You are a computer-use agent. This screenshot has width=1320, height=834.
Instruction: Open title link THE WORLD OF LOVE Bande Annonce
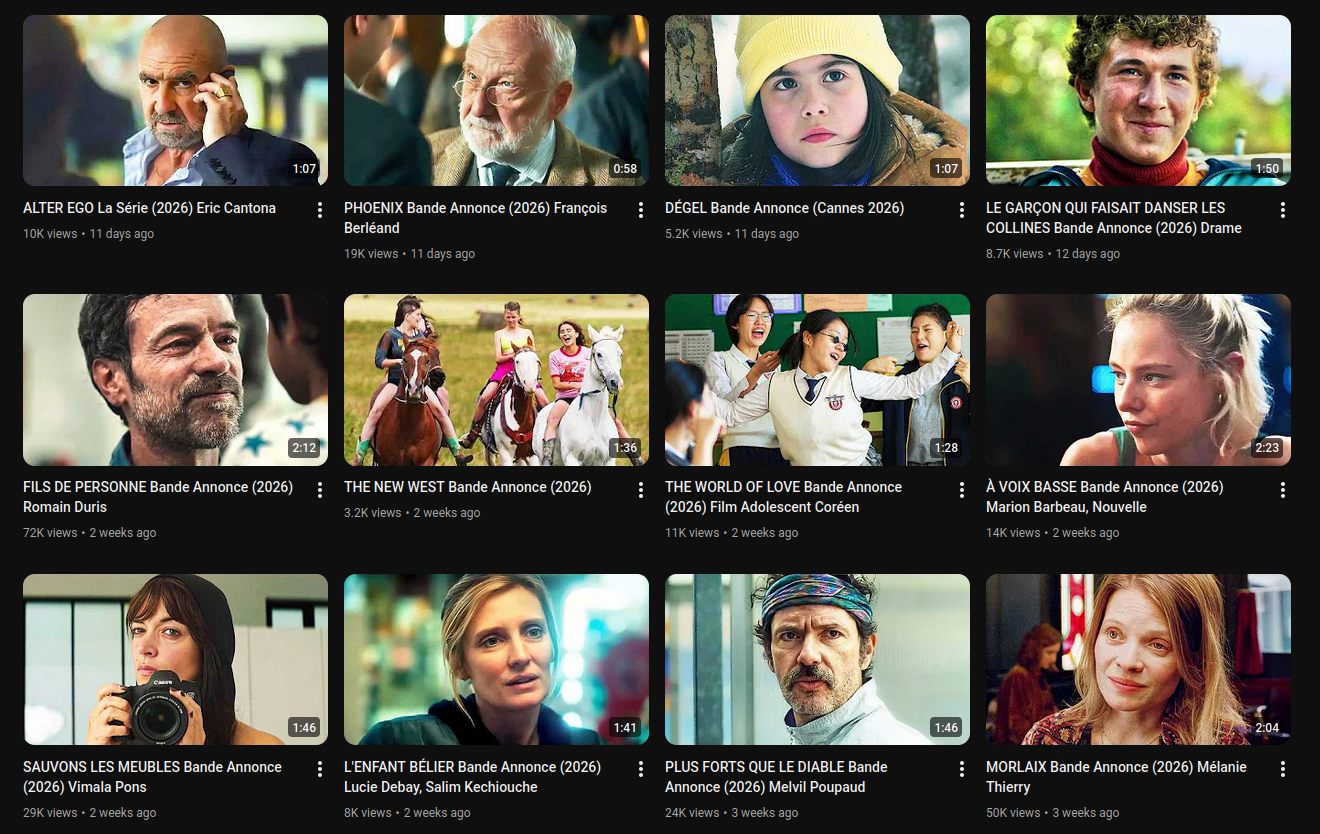click(x=783, y=497)
